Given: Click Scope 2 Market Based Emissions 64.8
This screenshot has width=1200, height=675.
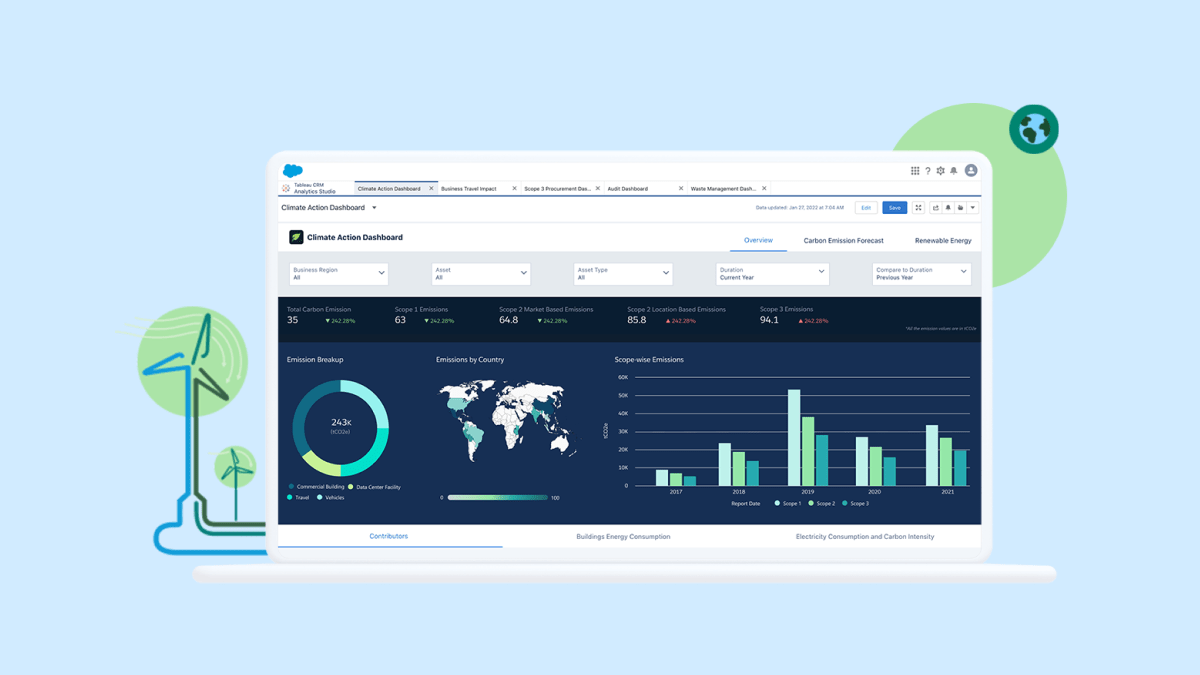Looking at the screenshot, I should point(508,320).
